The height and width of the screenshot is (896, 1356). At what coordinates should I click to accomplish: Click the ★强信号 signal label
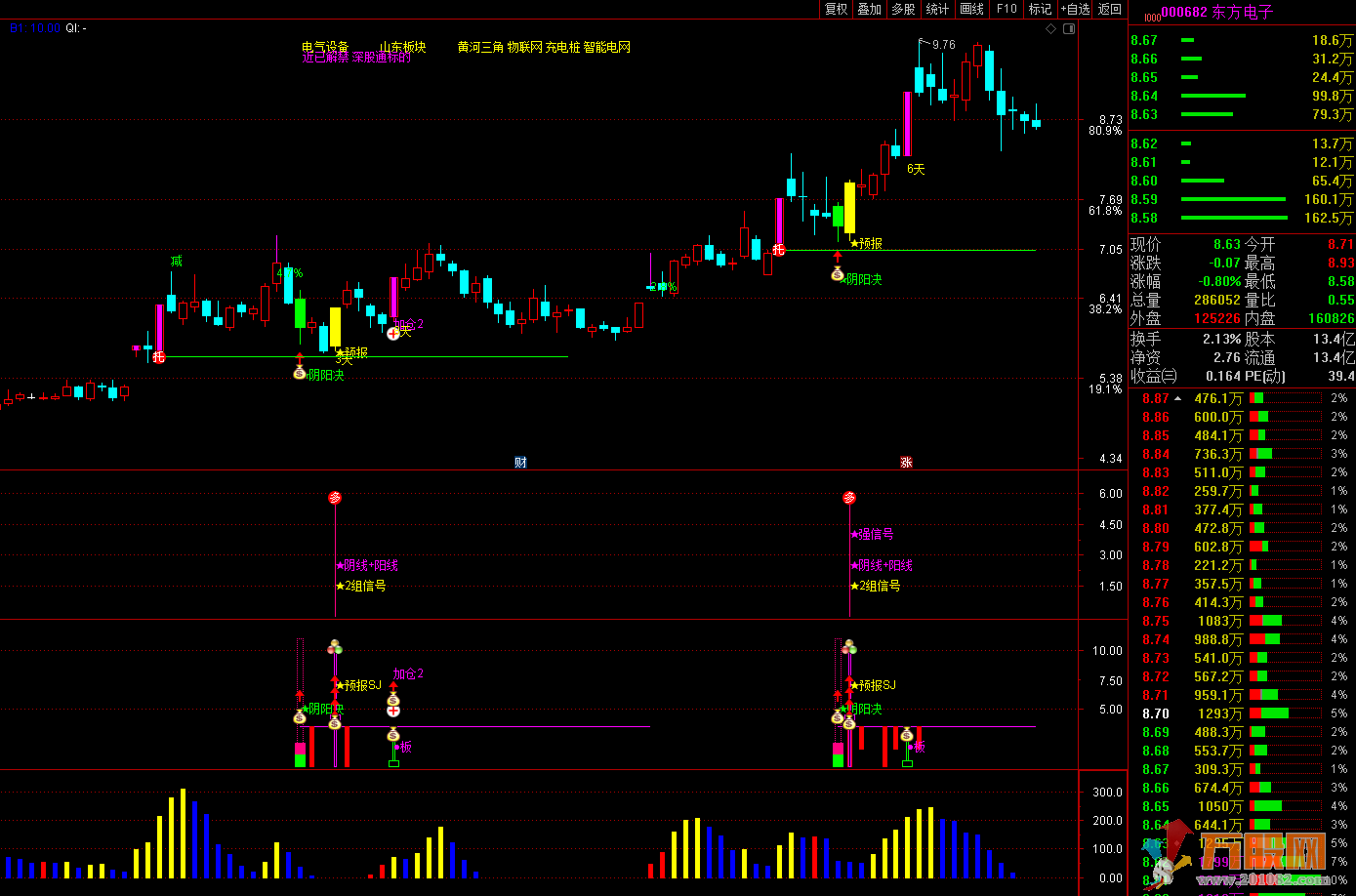coord(872,534)
